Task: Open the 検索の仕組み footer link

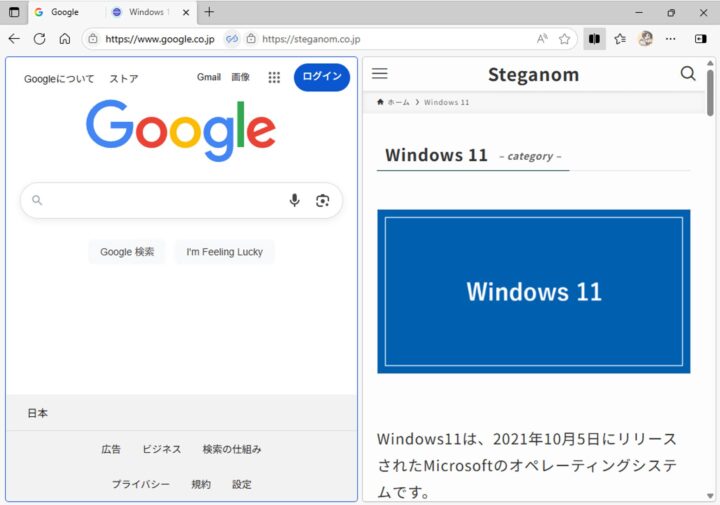Action: pos(232,449)
